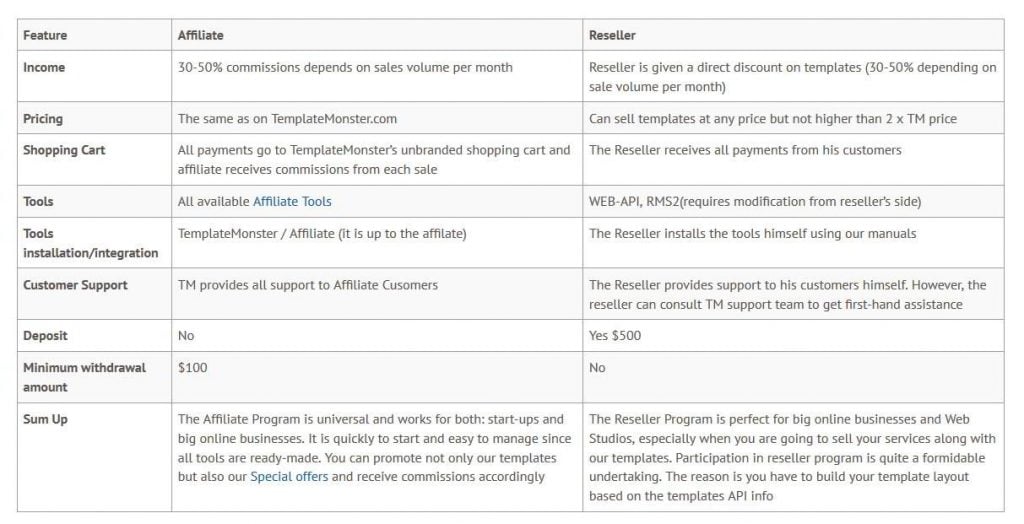The width and height of the screenshot is (1024, 524).
Task: Click the Customer Support row label
Action: tap(75, 285)
